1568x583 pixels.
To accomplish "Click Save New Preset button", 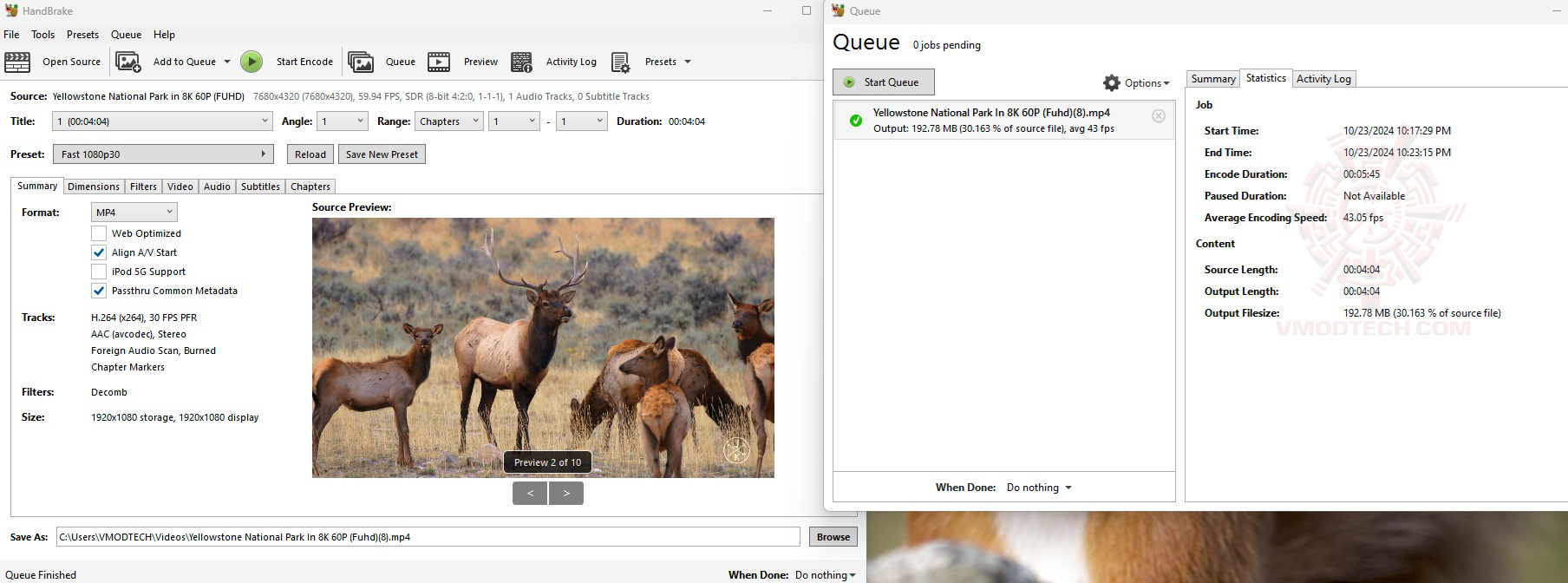I will click(x=382, y=154).
